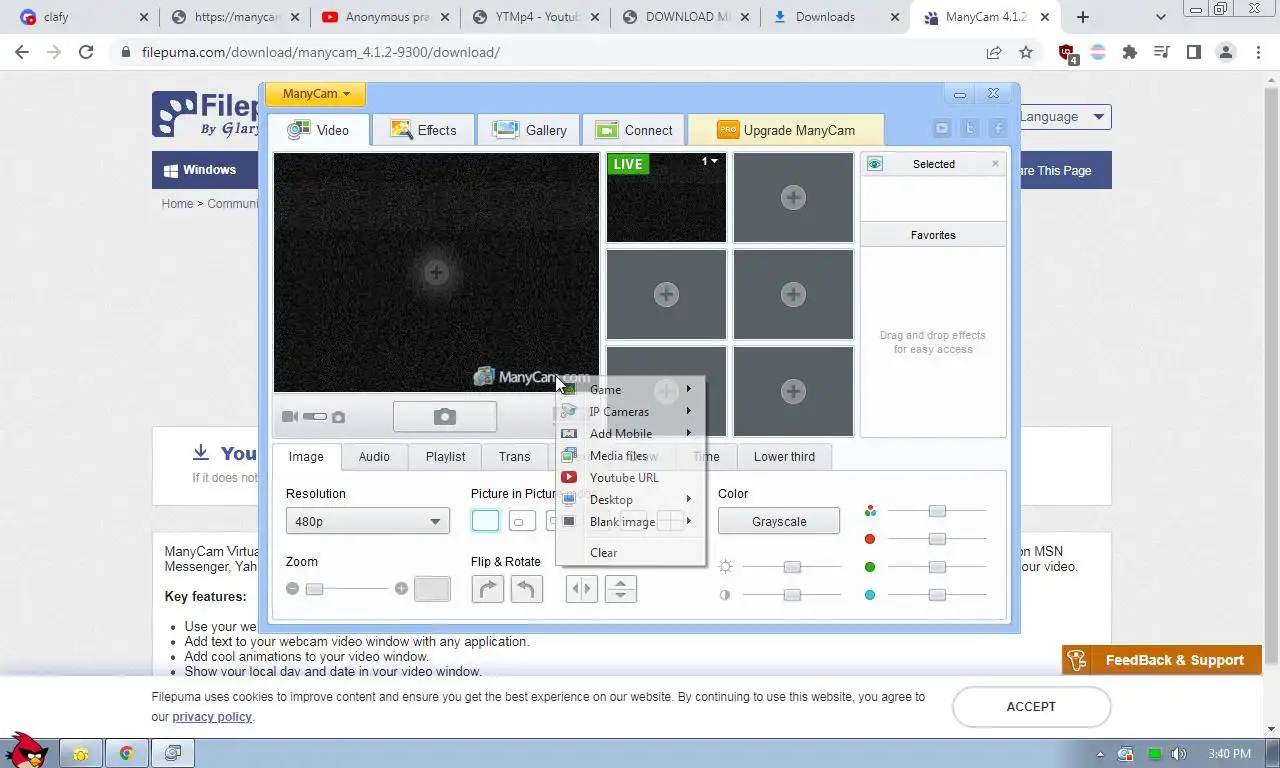The height and width of the screenshot is (768, 1280).
Task: Flip video vertically
Action: [620, 589]
